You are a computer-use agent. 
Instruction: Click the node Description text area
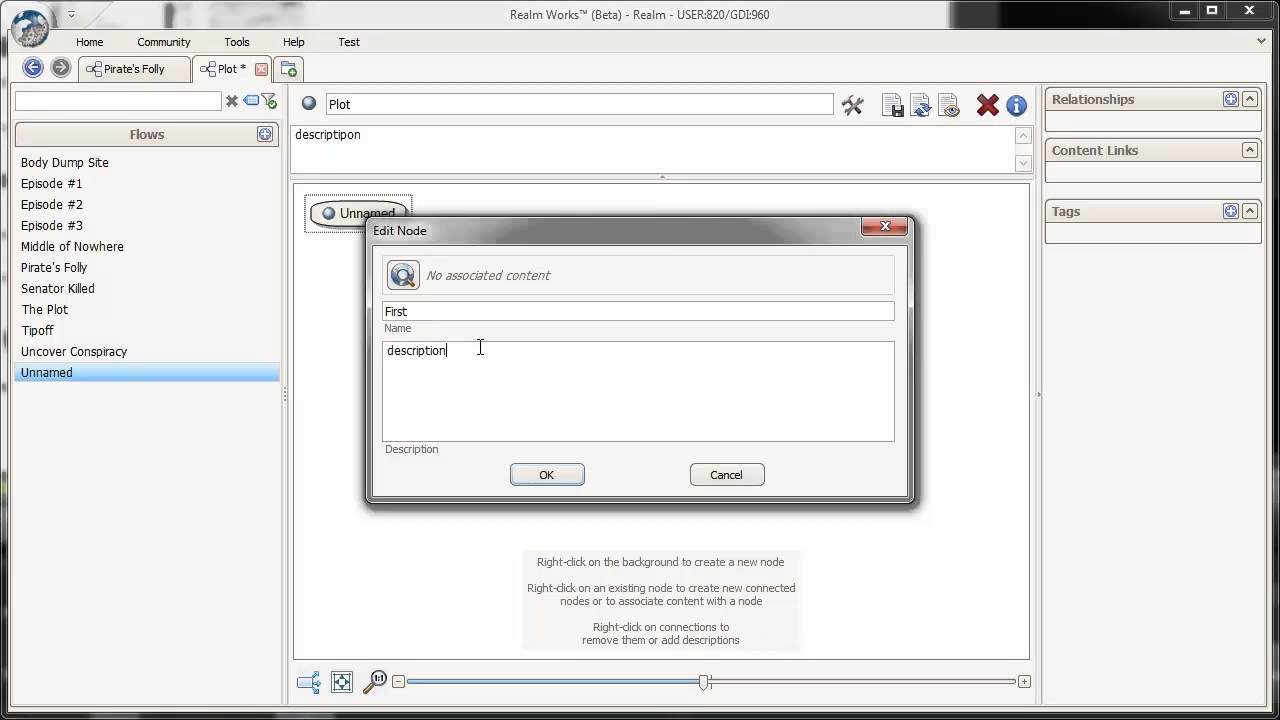[x=638, y=391]
